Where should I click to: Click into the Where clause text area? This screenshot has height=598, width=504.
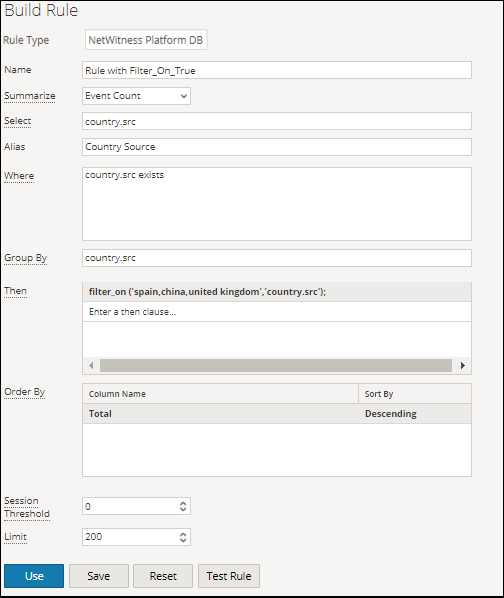tap(277, 204)
